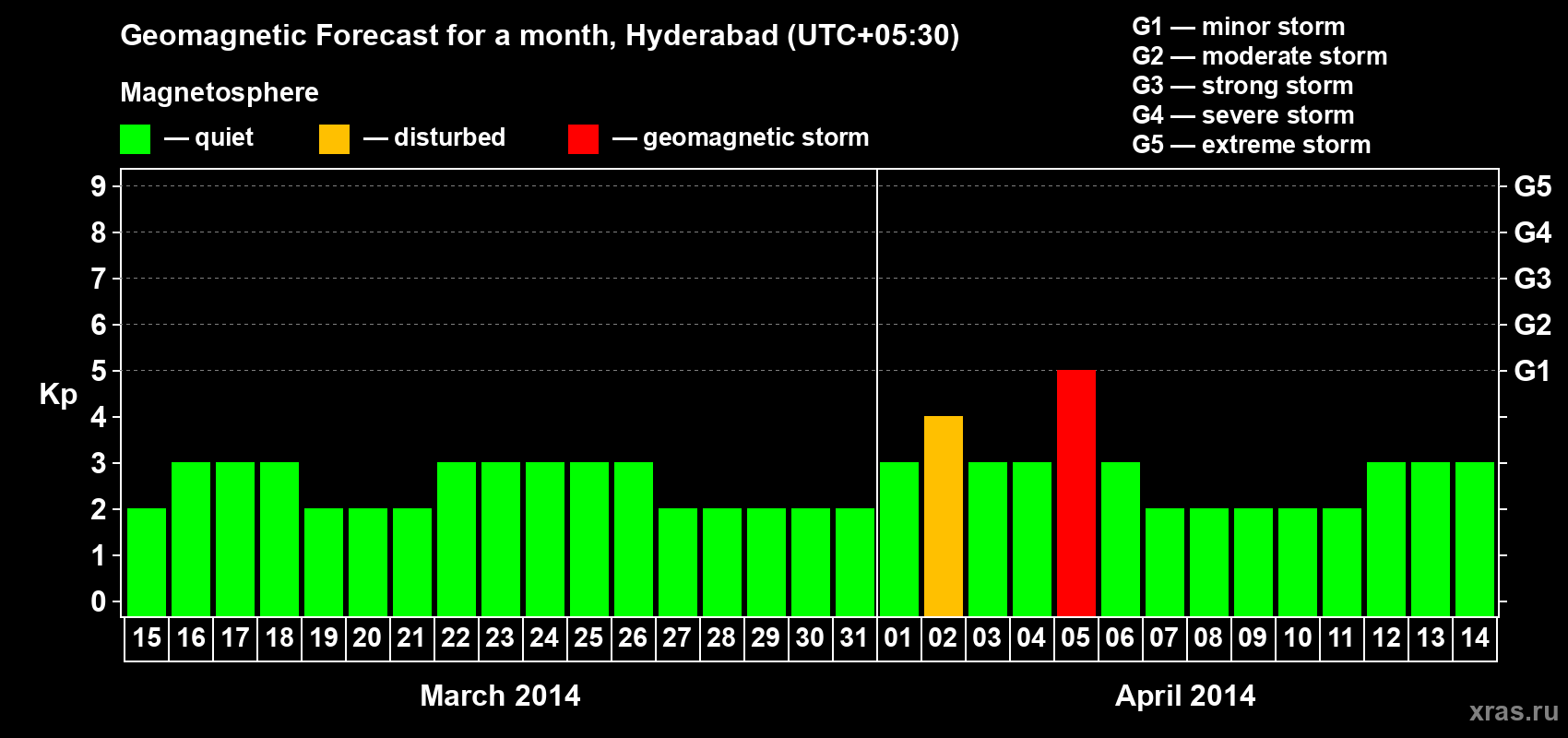Click date label 14 on the axis
The width and height of the screenshot is (1568, 738).
(x=1475, y=638)
